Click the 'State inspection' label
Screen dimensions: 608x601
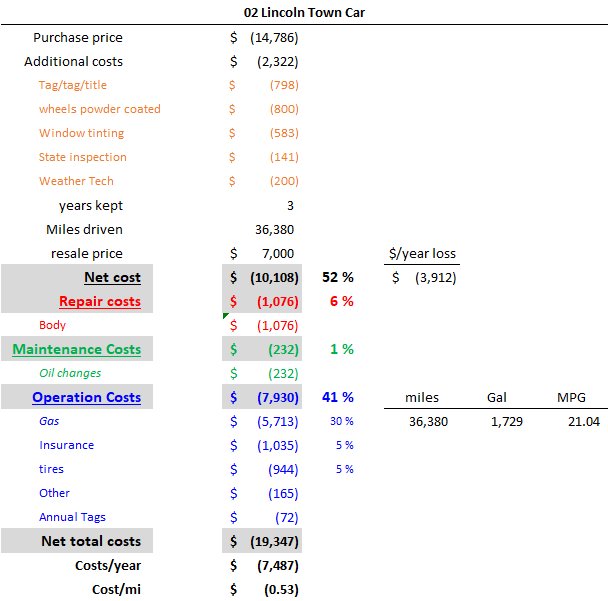click(x=83, y=157)
